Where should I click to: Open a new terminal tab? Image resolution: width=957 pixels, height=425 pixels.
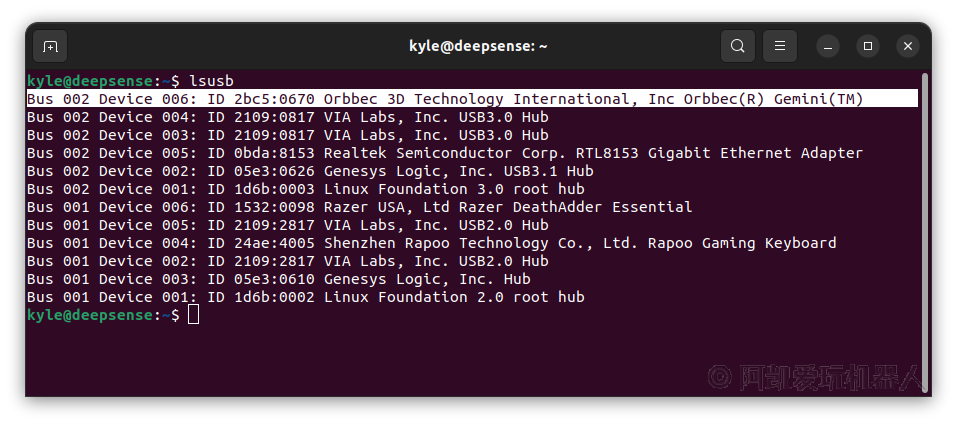pyautogui.click(x=50, y=46)
